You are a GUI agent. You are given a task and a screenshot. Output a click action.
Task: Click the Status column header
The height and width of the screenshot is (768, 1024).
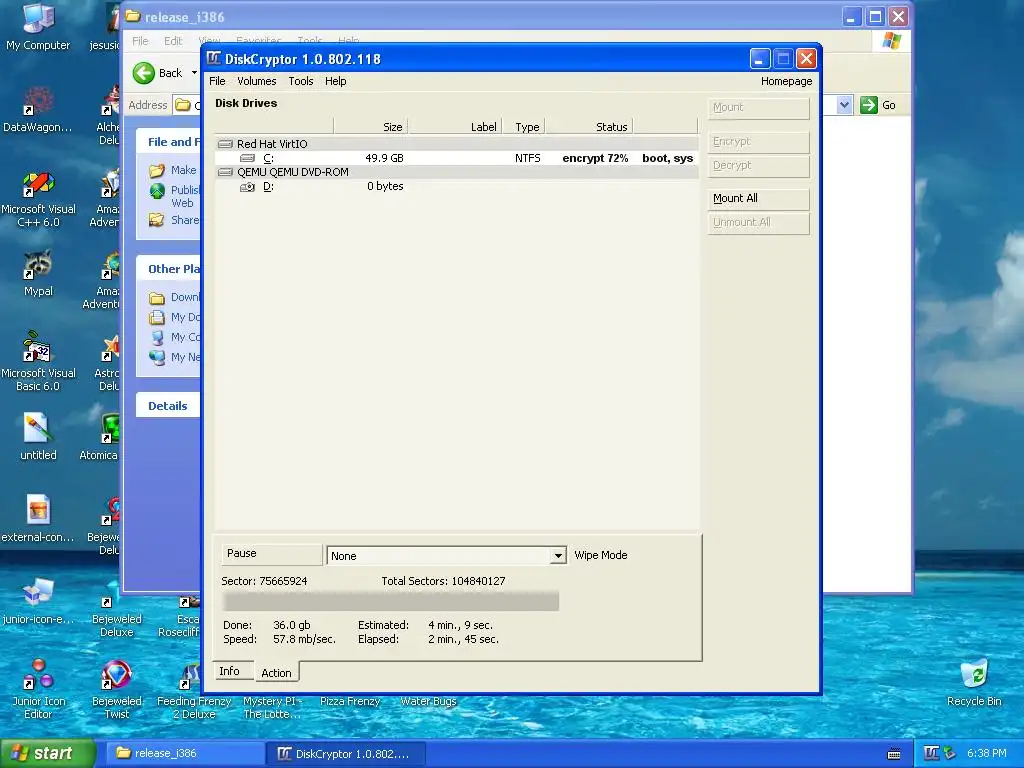tap(589, 127)
